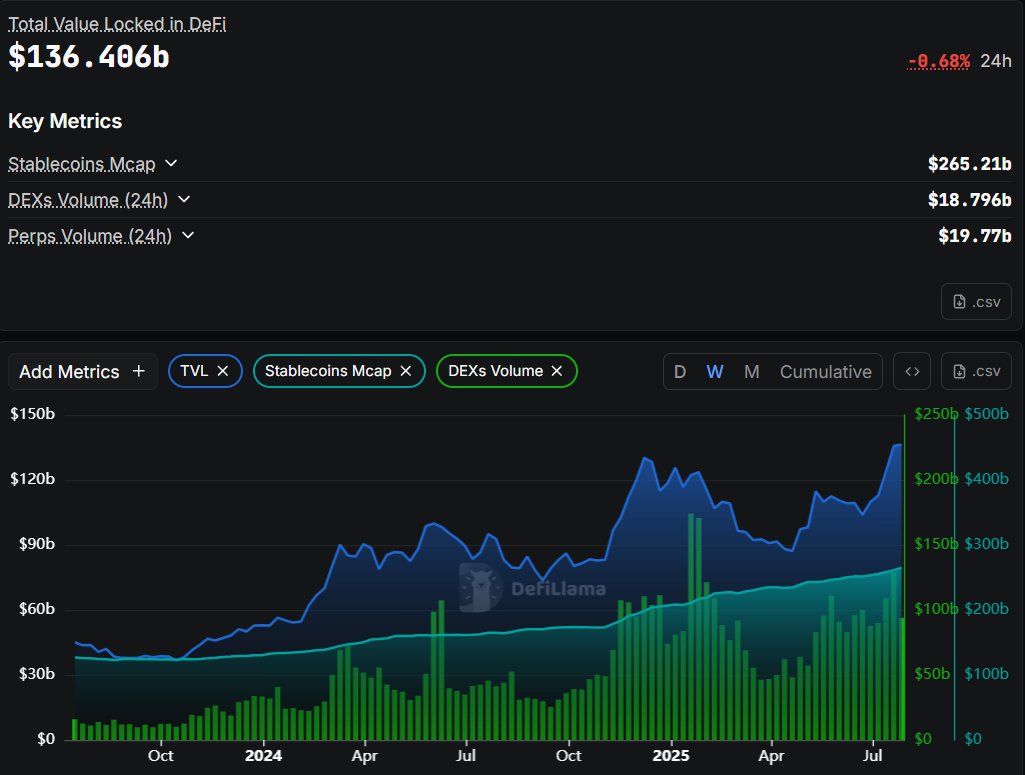
Task: Click the Perps Volume (24h) label
Action: (x=90, y=236)
